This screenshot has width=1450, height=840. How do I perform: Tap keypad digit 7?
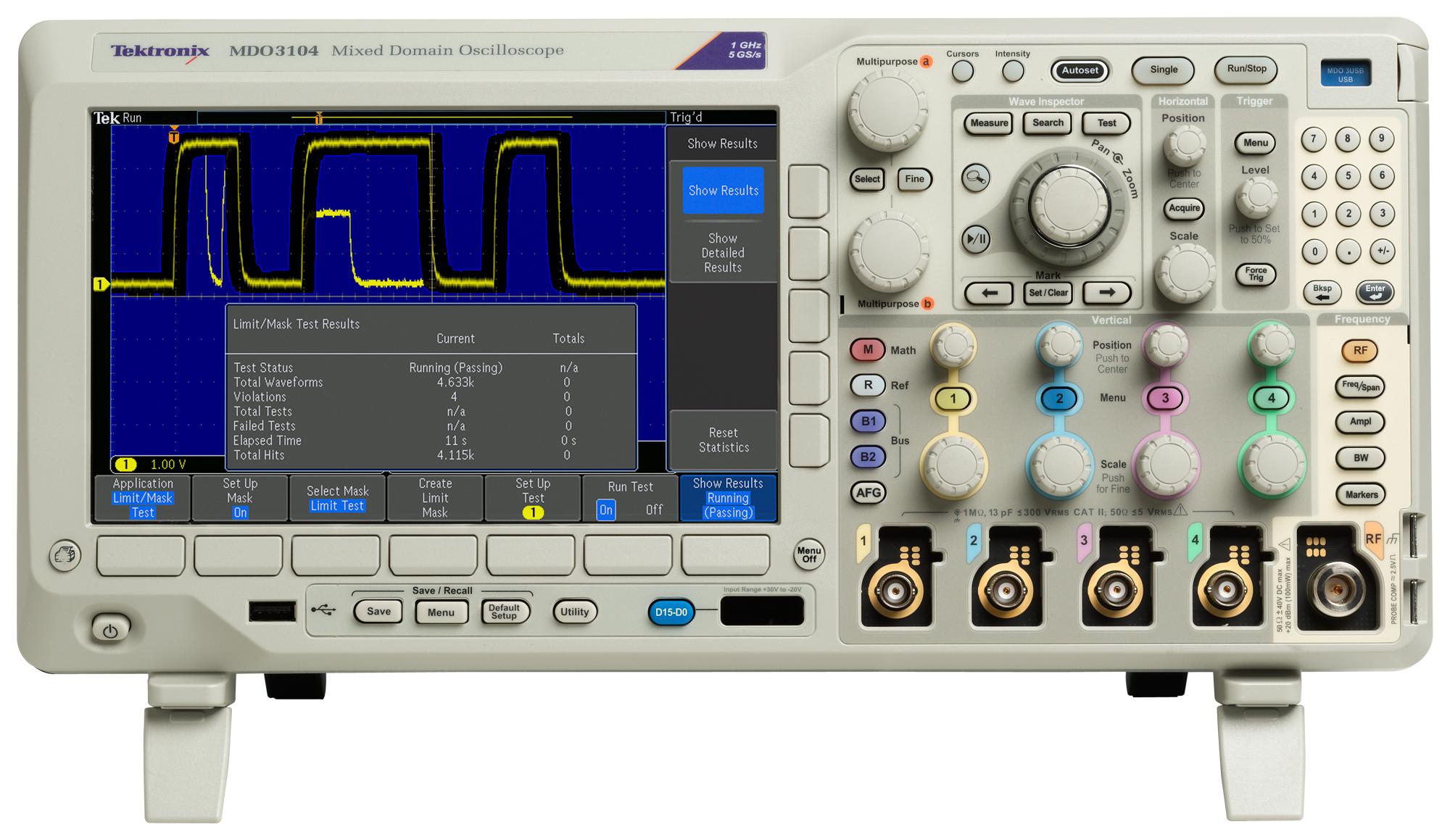[x=1313, y=139]
